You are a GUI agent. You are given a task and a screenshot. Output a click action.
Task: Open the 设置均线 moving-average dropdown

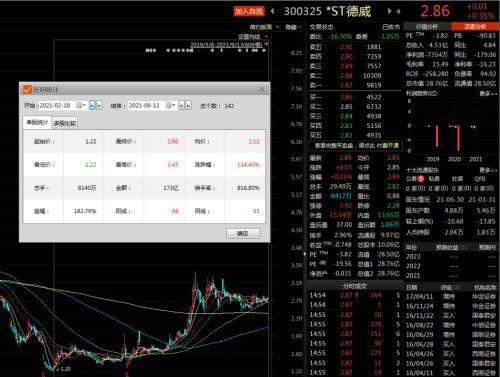(253, 36)
